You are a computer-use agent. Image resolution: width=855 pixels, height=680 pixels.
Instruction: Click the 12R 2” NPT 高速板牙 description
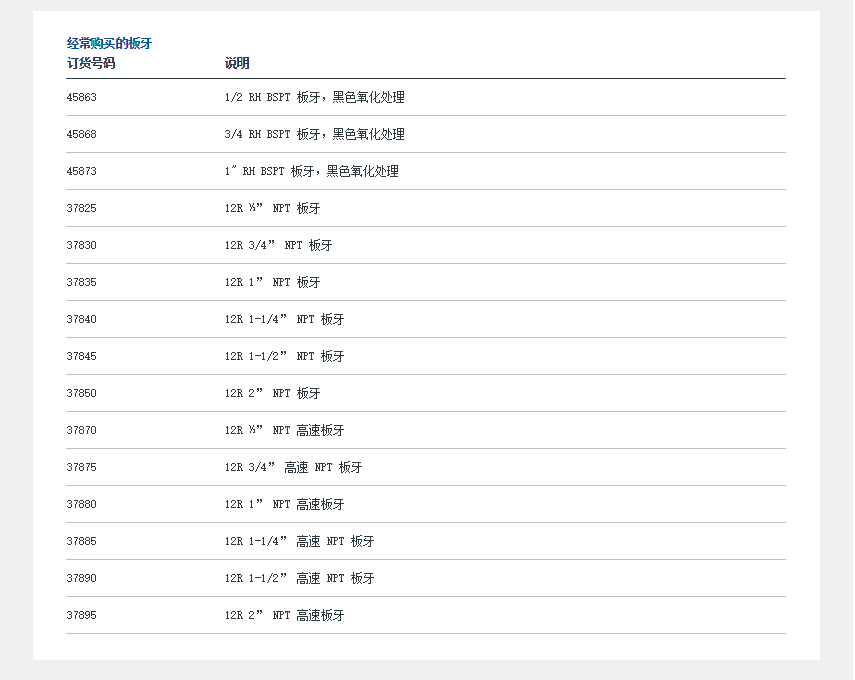(284, 616)
